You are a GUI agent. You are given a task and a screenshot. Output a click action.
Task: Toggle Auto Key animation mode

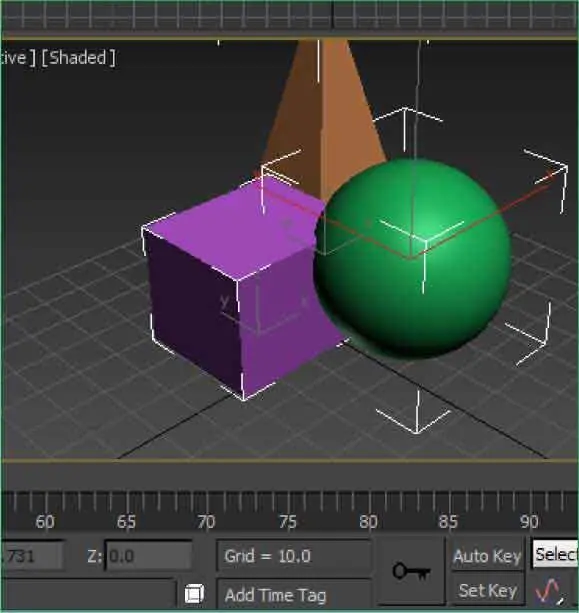pos(487,556)
